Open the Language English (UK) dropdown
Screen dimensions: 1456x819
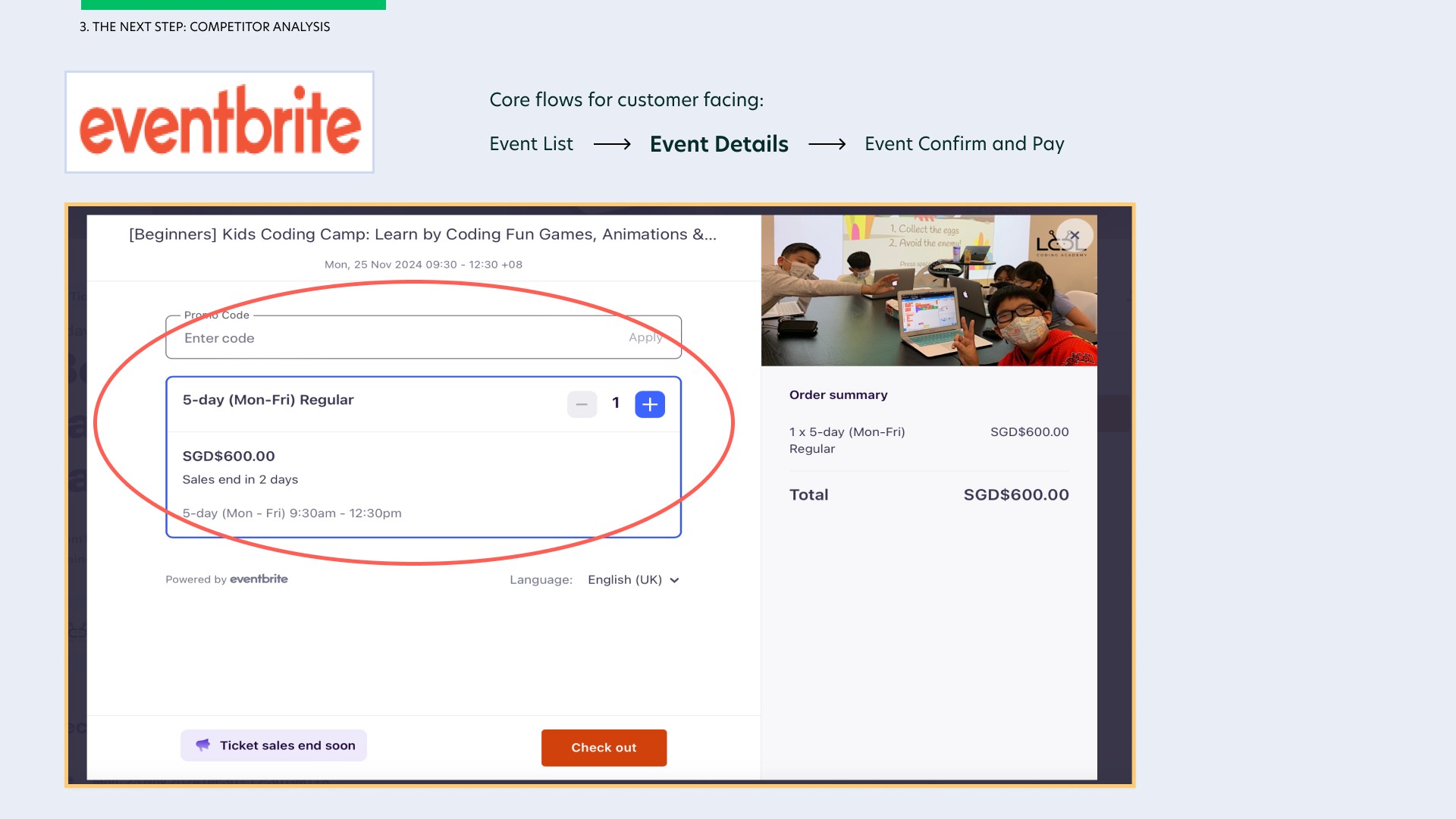point(633,580)
